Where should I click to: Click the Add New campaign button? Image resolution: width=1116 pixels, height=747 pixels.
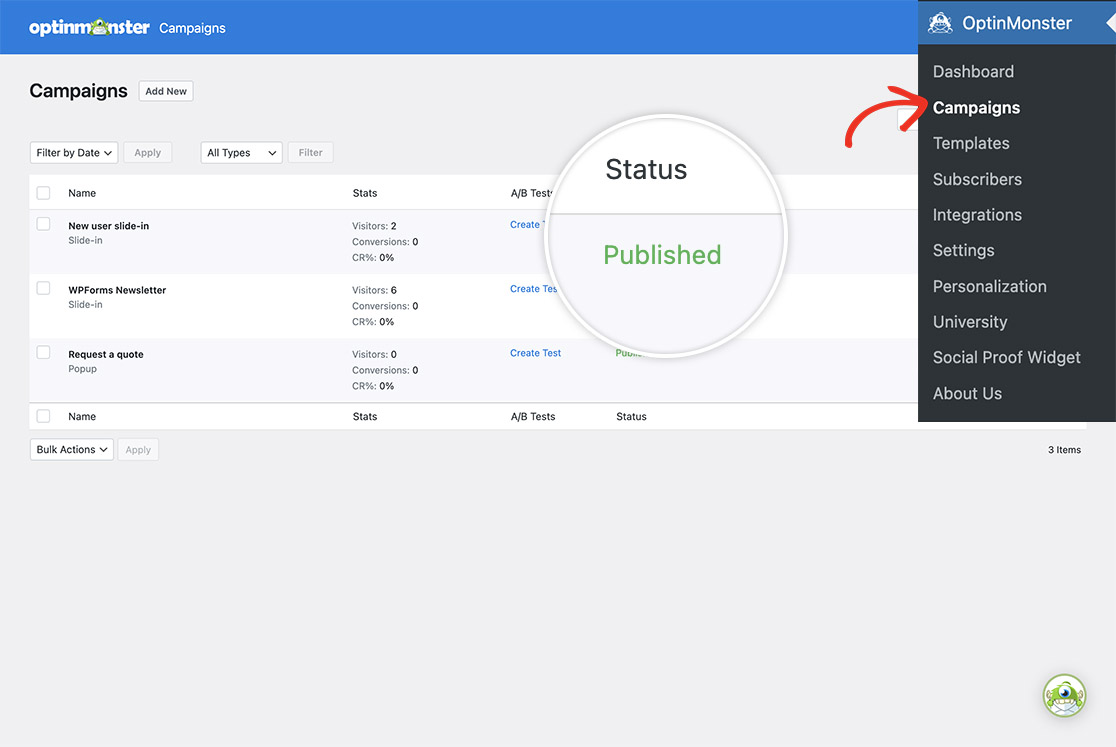pyautogui.click(x=166, y=91)
